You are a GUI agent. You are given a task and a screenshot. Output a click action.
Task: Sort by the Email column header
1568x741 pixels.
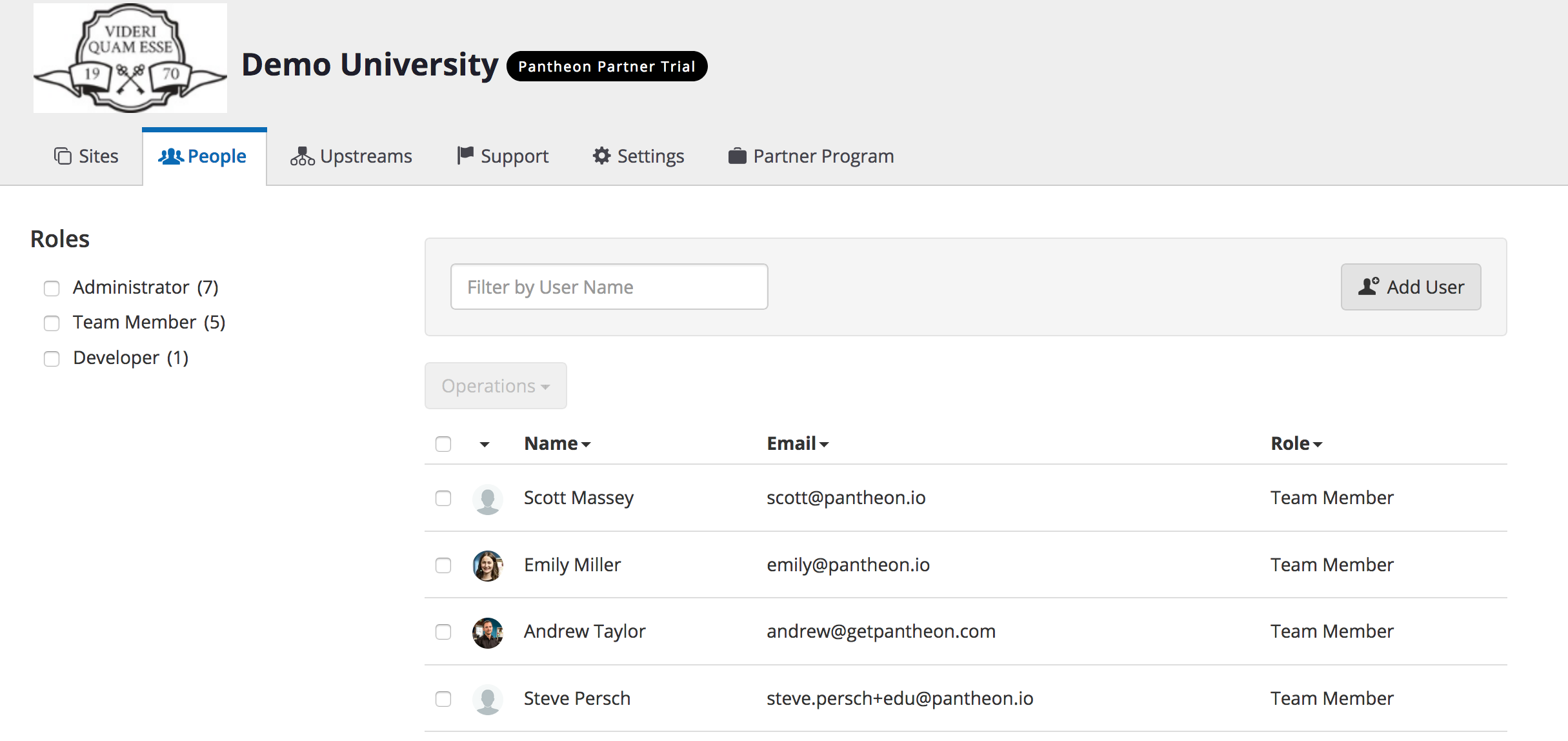click(798, 443)
